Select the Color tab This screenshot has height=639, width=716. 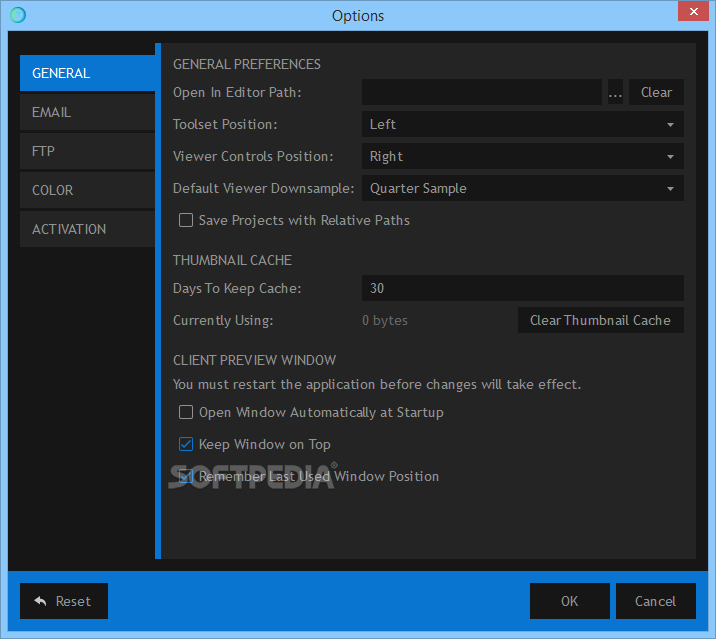click(x=87, y=190)
